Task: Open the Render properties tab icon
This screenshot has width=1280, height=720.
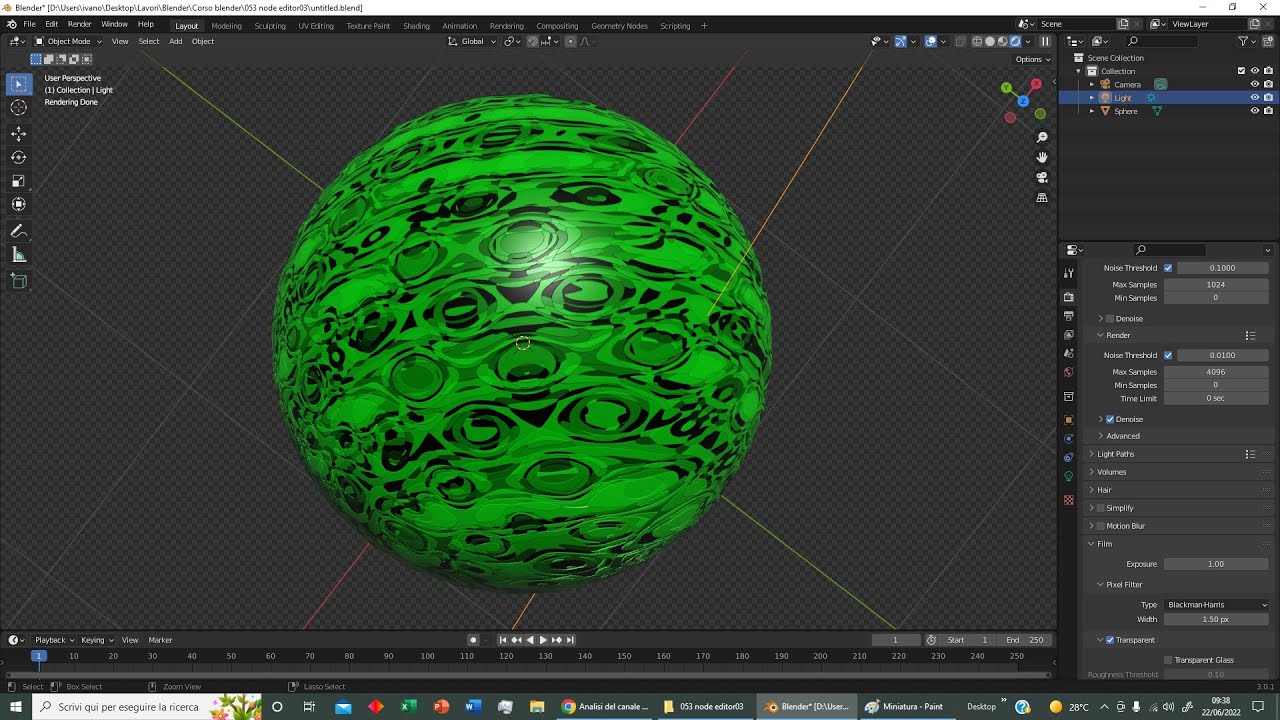Action: (x=1069, y=296)
